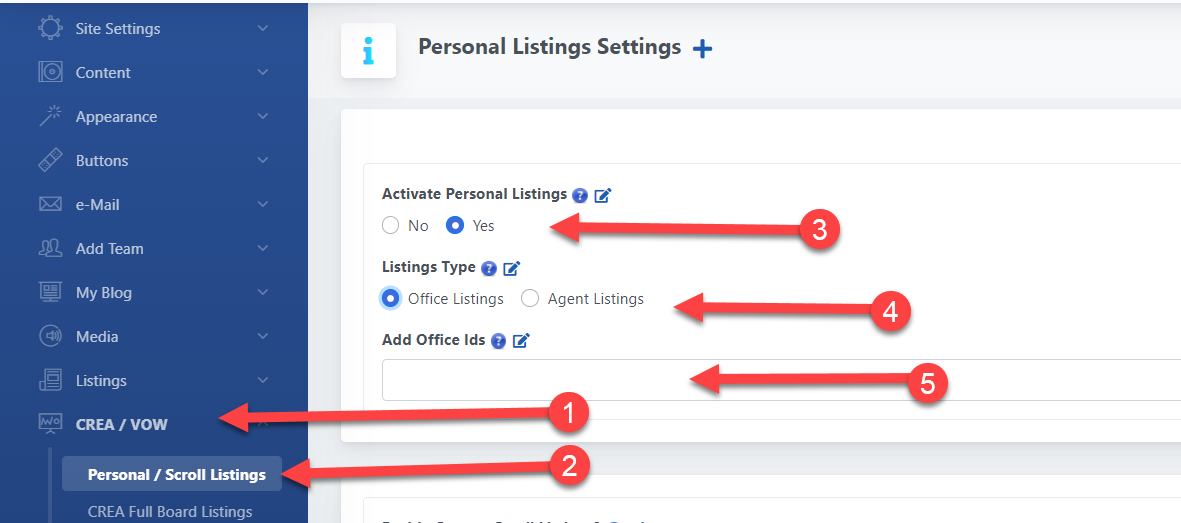Open CREA Full Board Listings page
Screen dimensions: 1181x523
pos(170,512)
